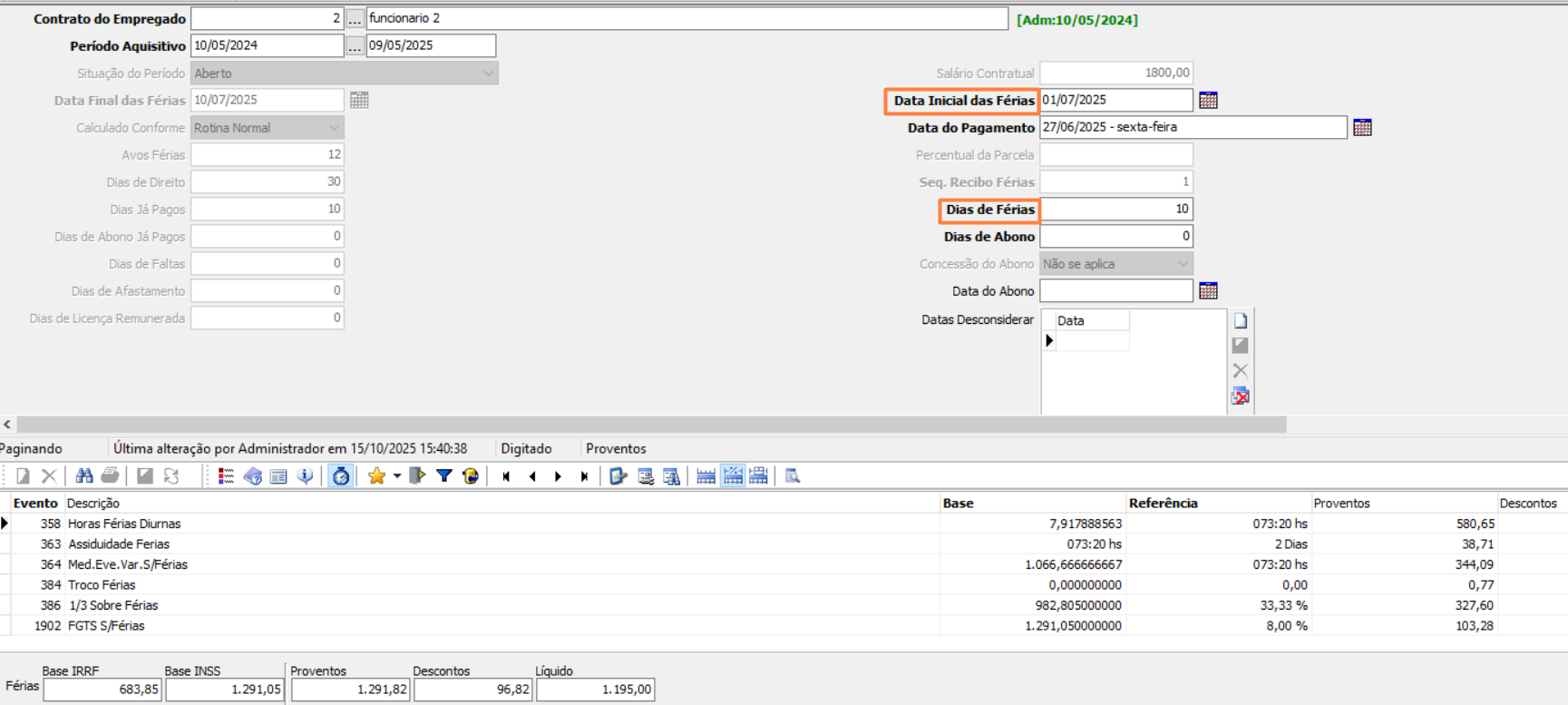Click the clock/timer toolbar icon
The width and height of the screenshot is (1568, 705).
pyautogui.click(x=341, y=476)
